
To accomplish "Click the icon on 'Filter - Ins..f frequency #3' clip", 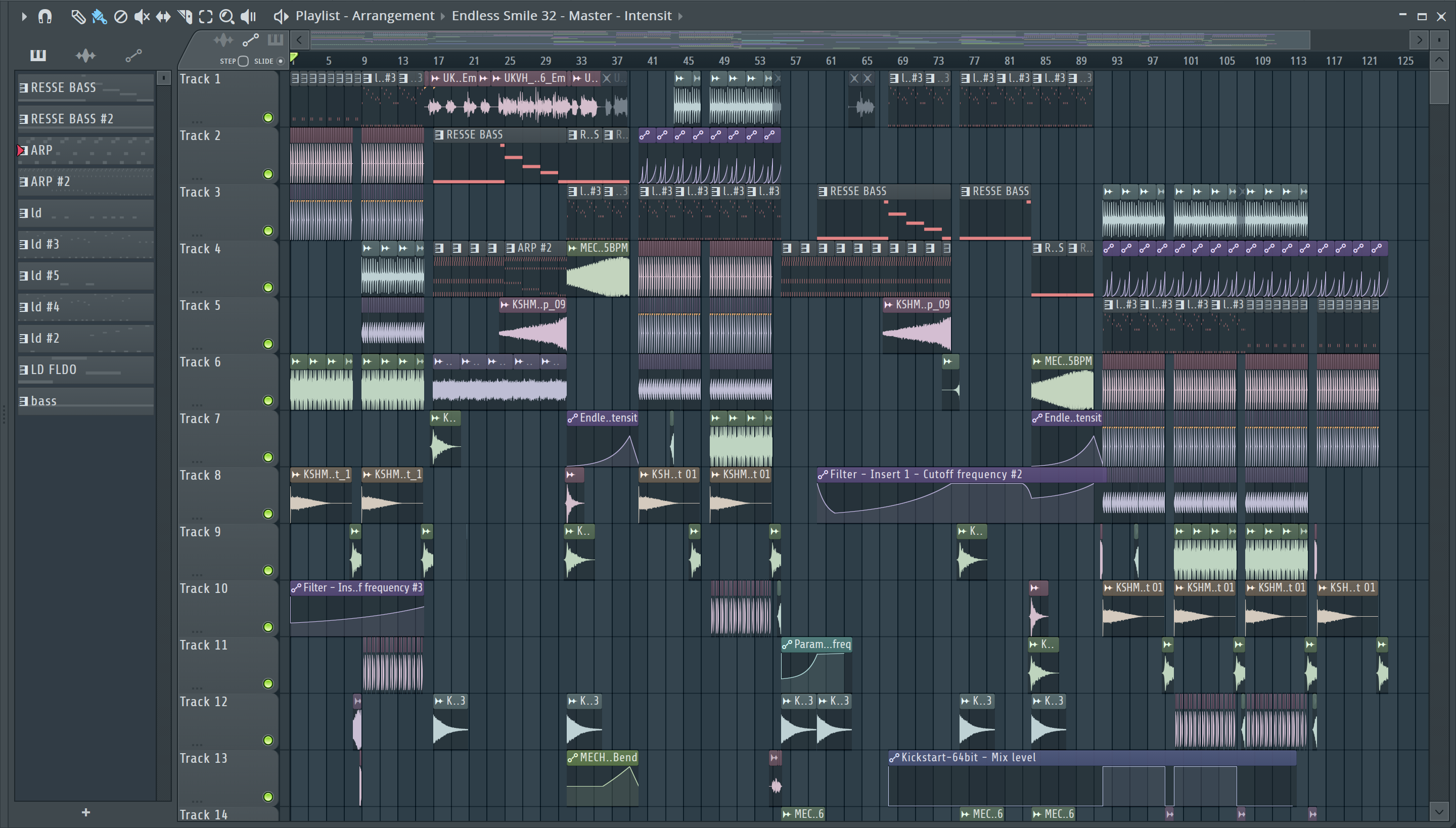I will 296,588.
